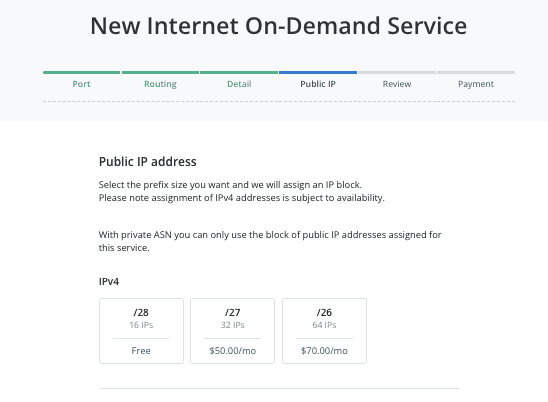
Task: Click the 'Free' price text
Action: pyautogui.click(x=141, y=351)
